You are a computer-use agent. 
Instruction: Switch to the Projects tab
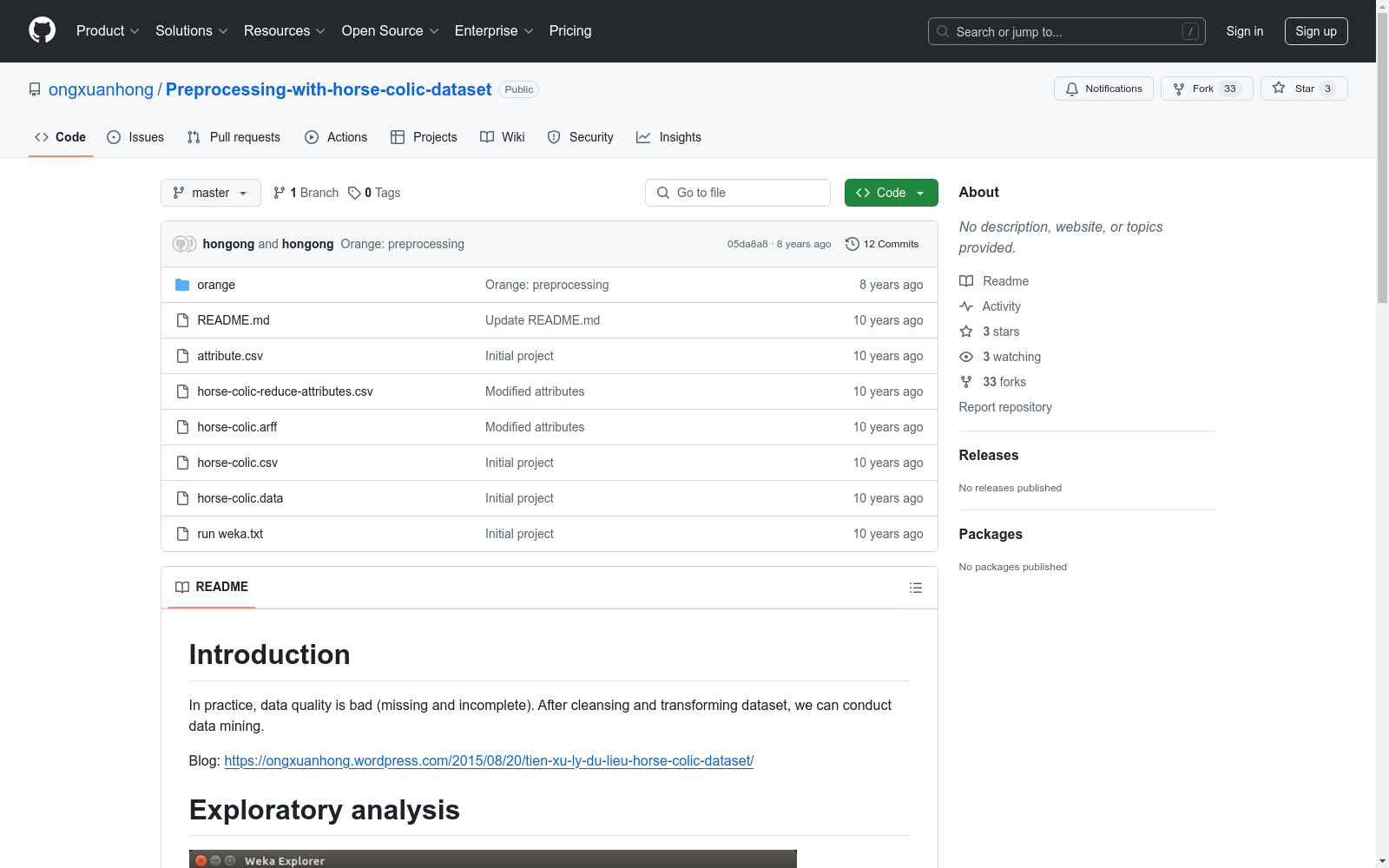(x=424, y=137)
